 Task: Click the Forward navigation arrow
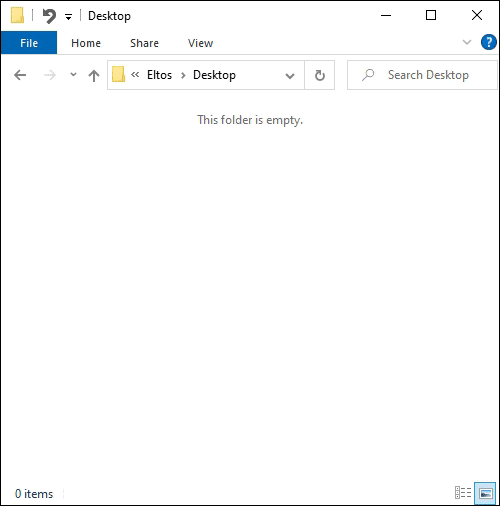[x=50, y=75]
